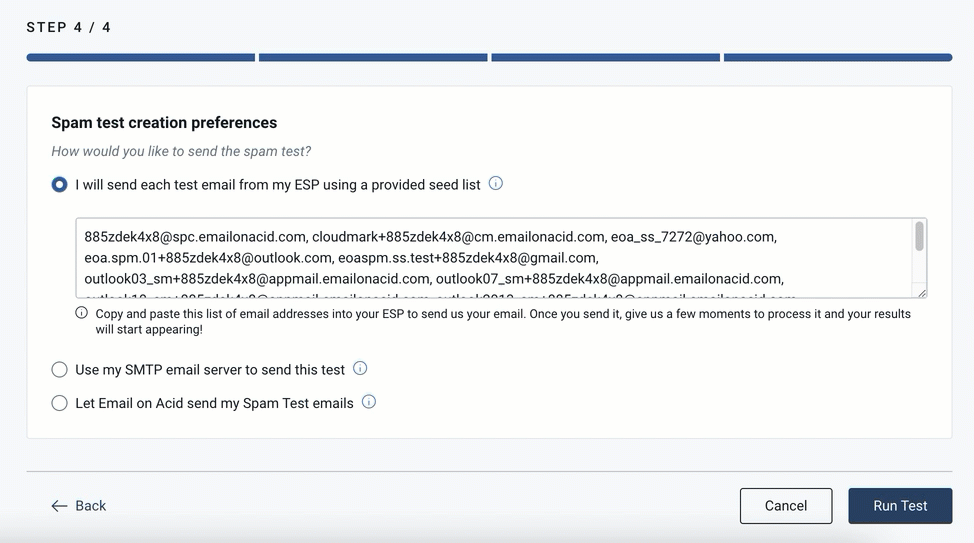Viewport: 974px width, 543px height.
Task: Select the ESP seed list radio button
Action: (60, 185)
